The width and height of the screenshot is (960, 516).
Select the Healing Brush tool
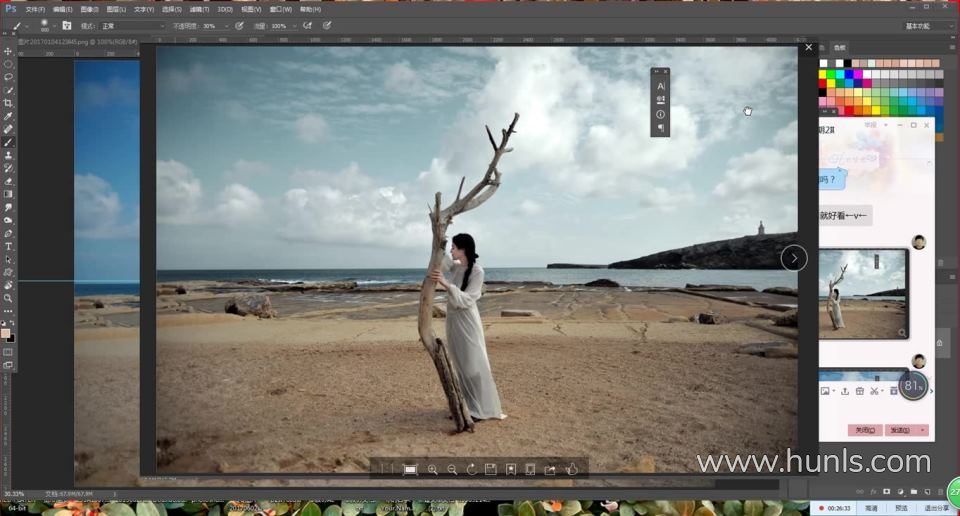[8, 129]
